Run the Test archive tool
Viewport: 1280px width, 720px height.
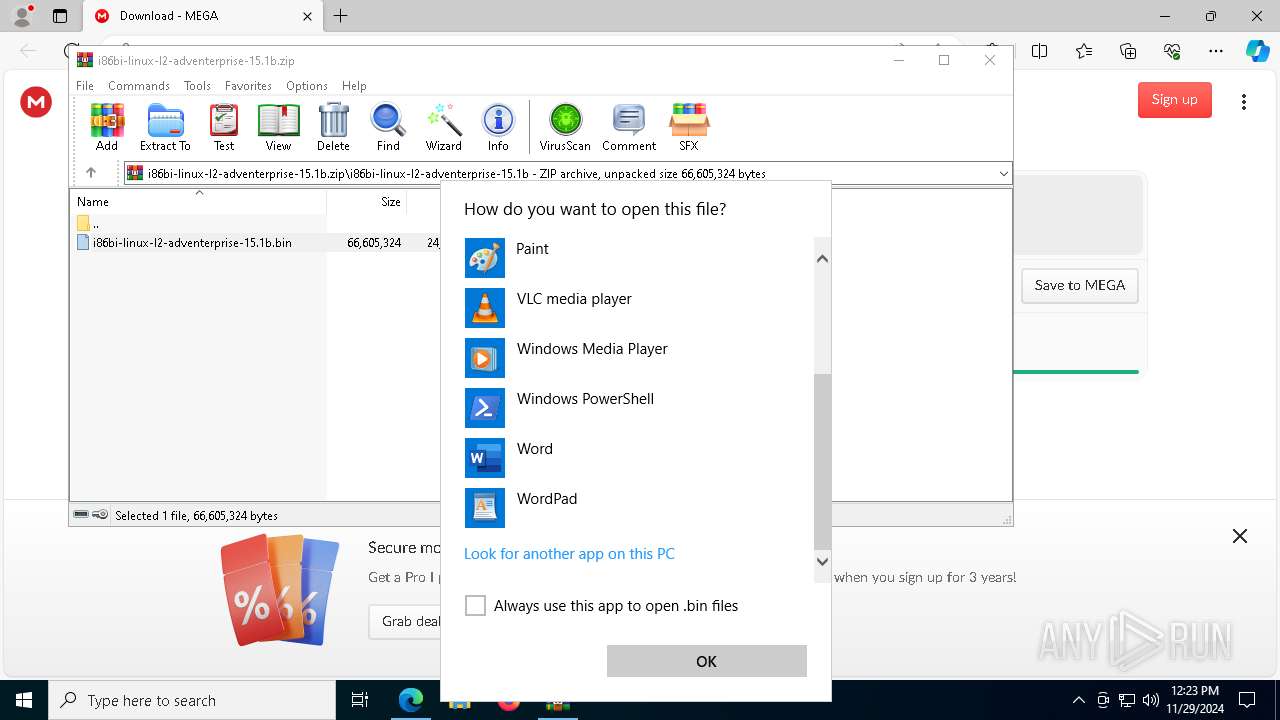tap(224, 126)
